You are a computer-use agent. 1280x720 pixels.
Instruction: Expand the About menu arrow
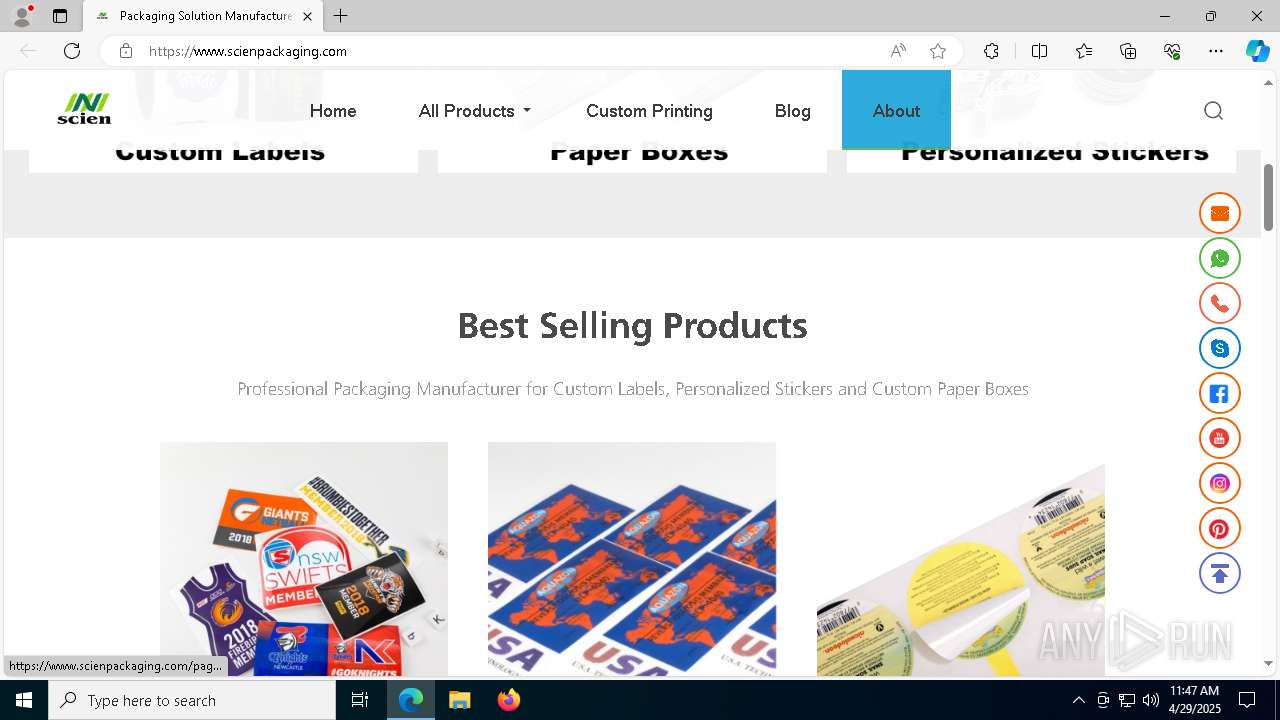(x=941, y=112)
